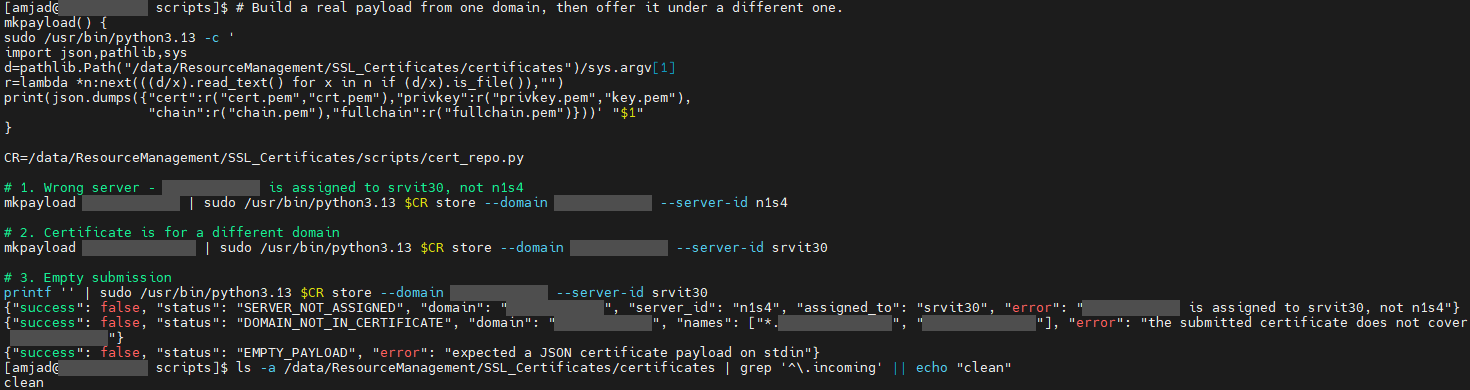Click the 'r=lambda *n:next' text

pos(68,83)
